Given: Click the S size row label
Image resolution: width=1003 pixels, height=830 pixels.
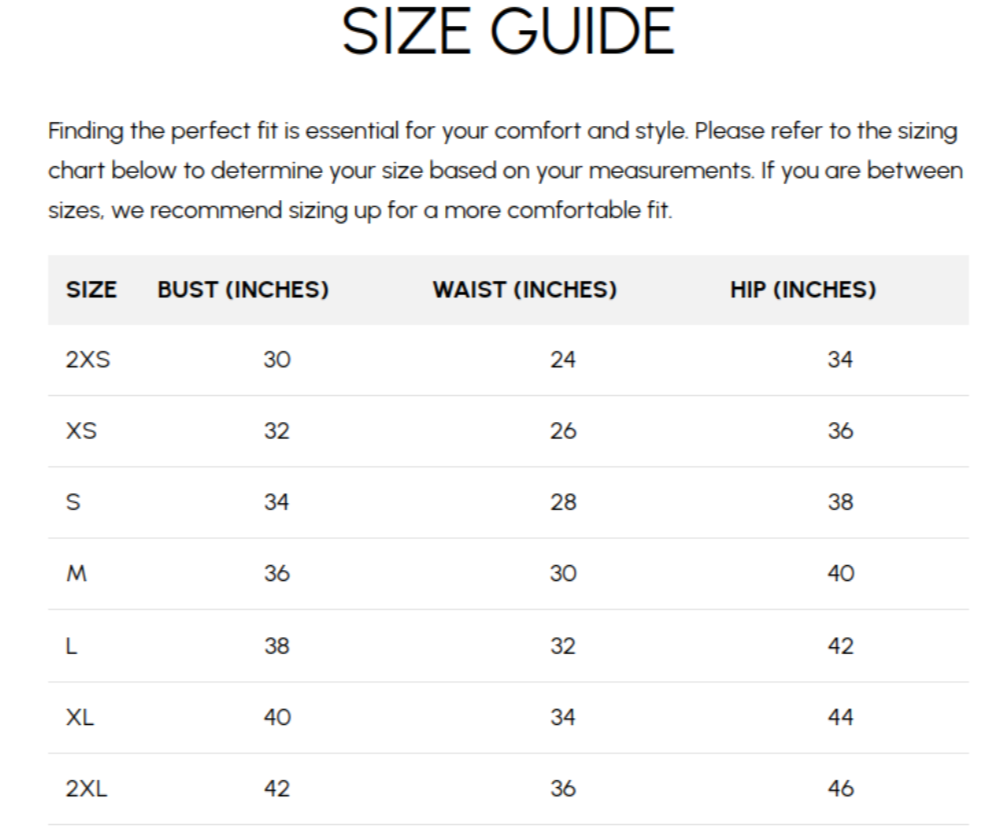Looking at the screenshot, I should click(x=73, y=502).
